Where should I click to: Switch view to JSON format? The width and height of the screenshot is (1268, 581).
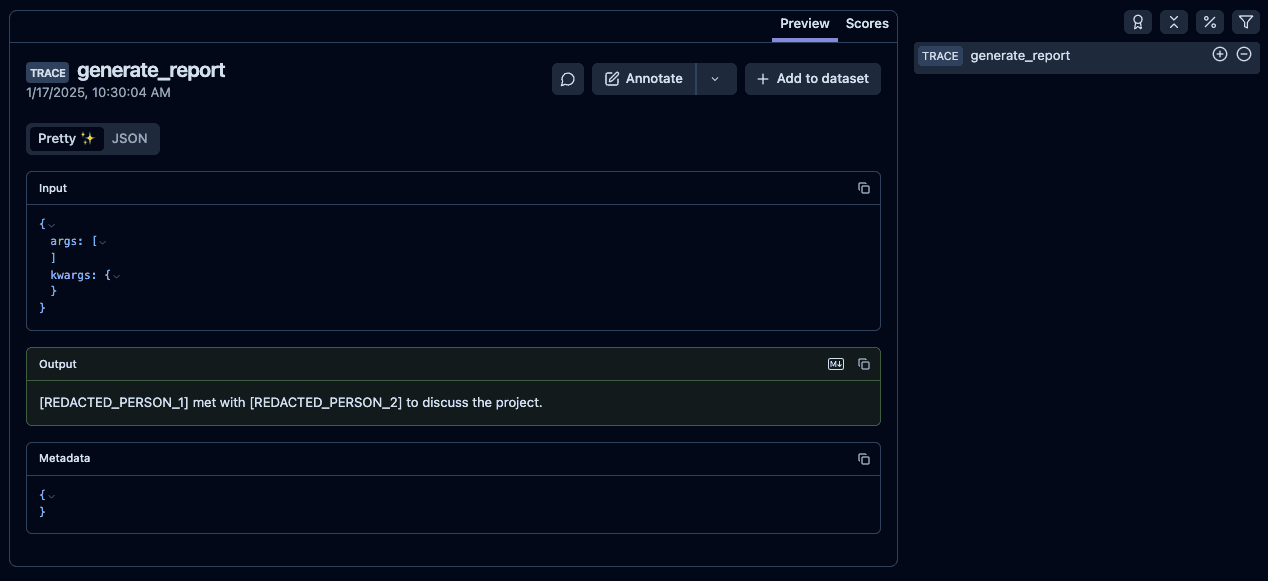(130, 139)
